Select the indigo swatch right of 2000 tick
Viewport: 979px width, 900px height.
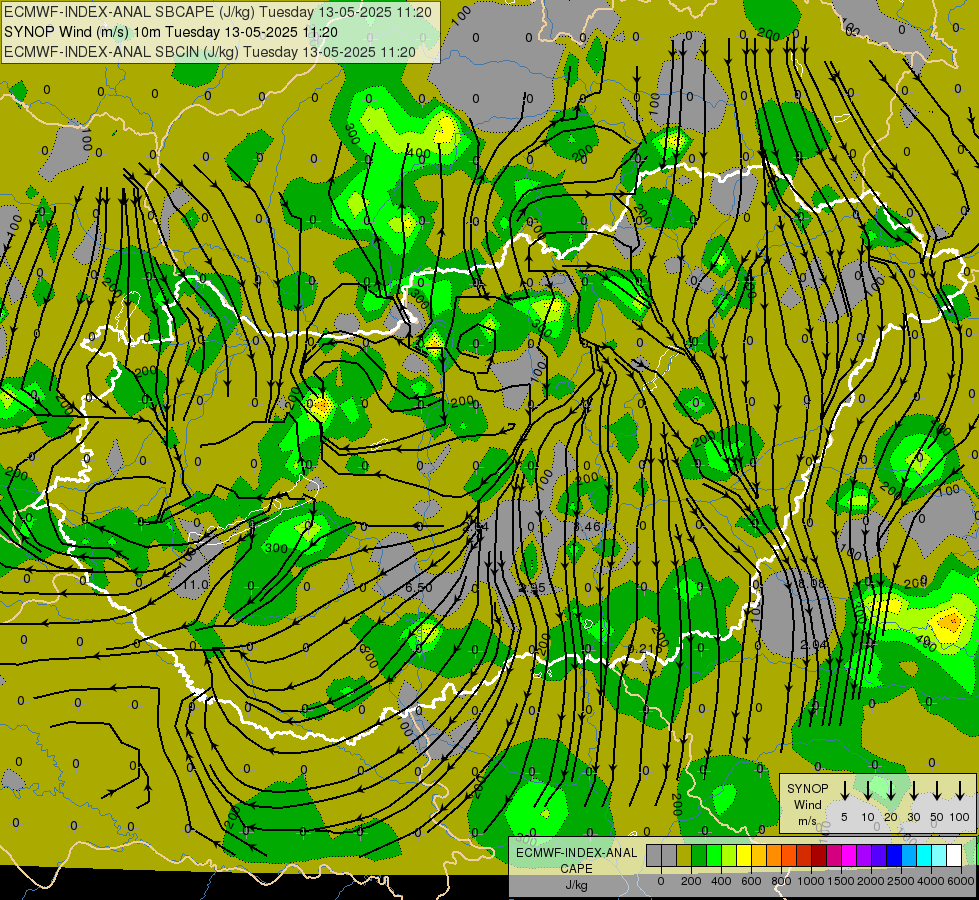point(879,855)
